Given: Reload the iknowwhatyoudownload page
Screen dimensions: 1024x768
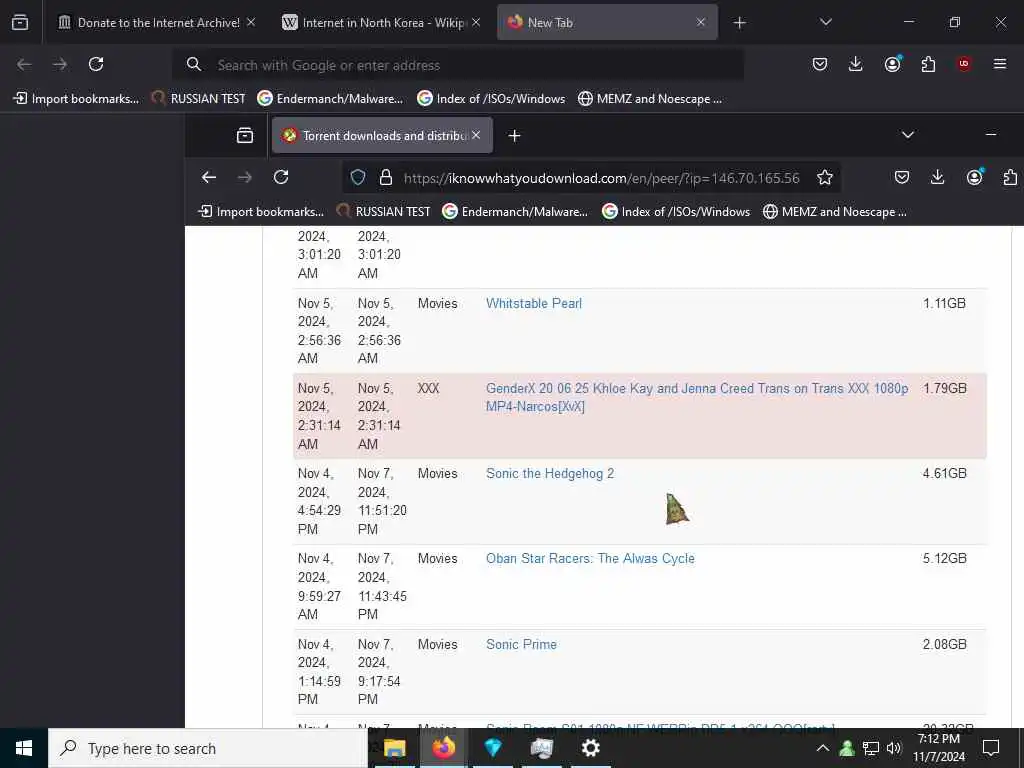Looking at the screenshot, I should click(281, 177).
